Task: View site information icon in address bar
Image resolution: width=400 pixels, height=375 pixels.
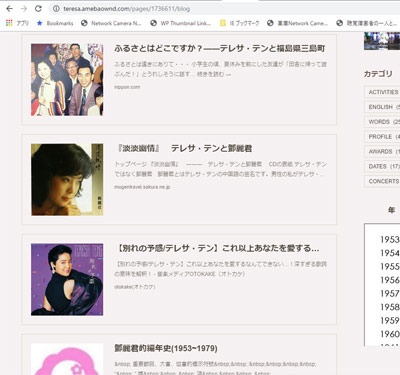Action: [56, 9]
